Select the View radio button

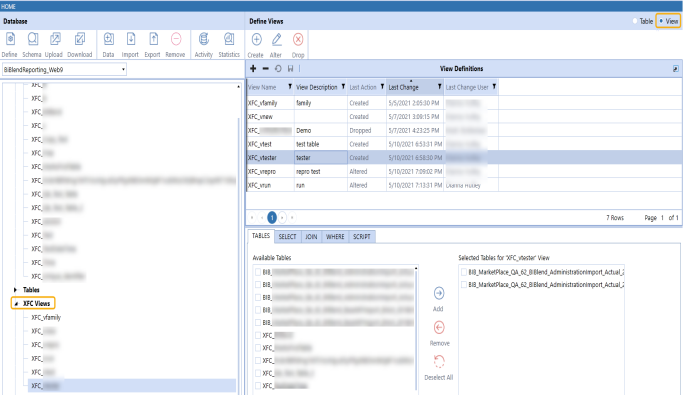coord(661,21)
